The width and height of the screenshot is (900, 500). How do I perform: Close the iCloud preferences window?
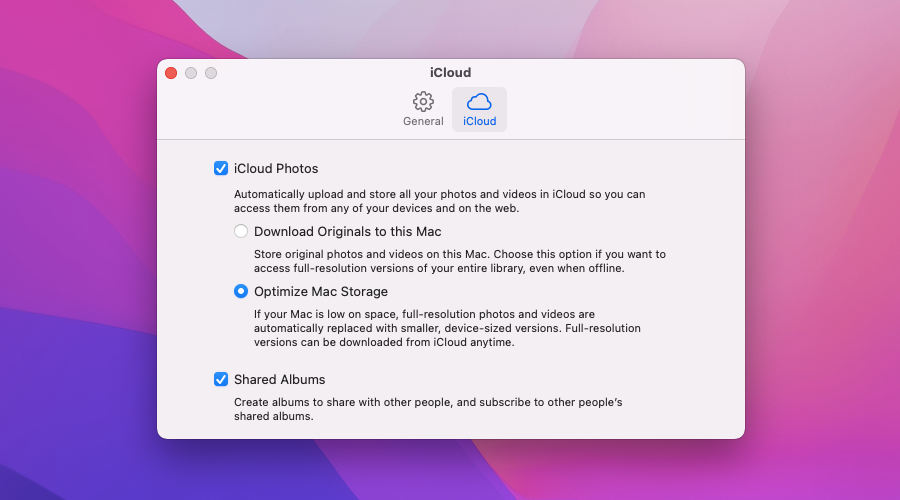point(171,73)
